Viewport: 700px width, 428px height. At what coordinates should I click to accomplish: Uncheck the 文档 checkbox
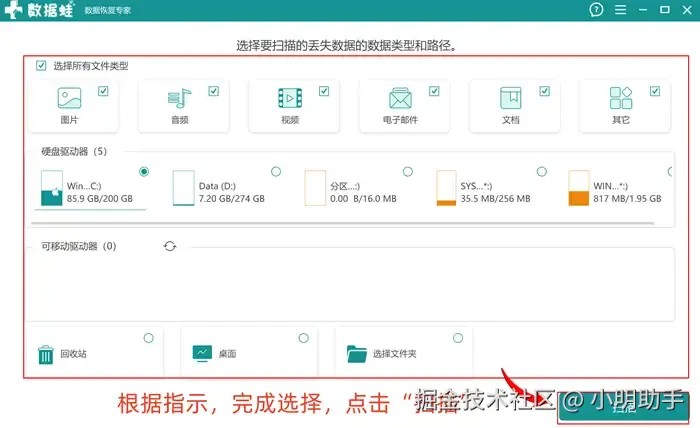545,91
